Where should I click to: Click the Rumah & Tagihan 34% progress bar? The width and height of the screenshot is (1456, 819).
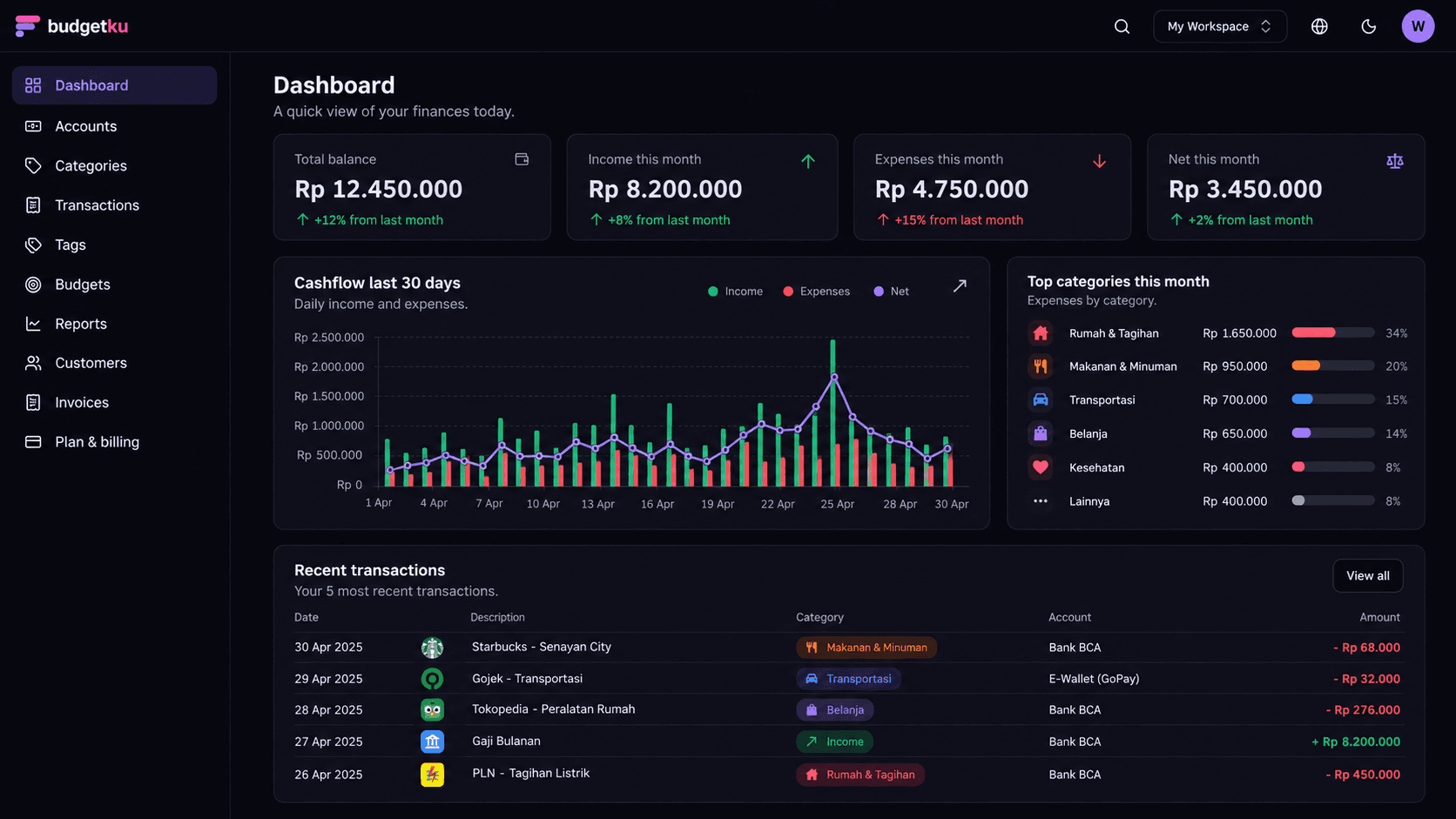click(x=1333, y=332)
